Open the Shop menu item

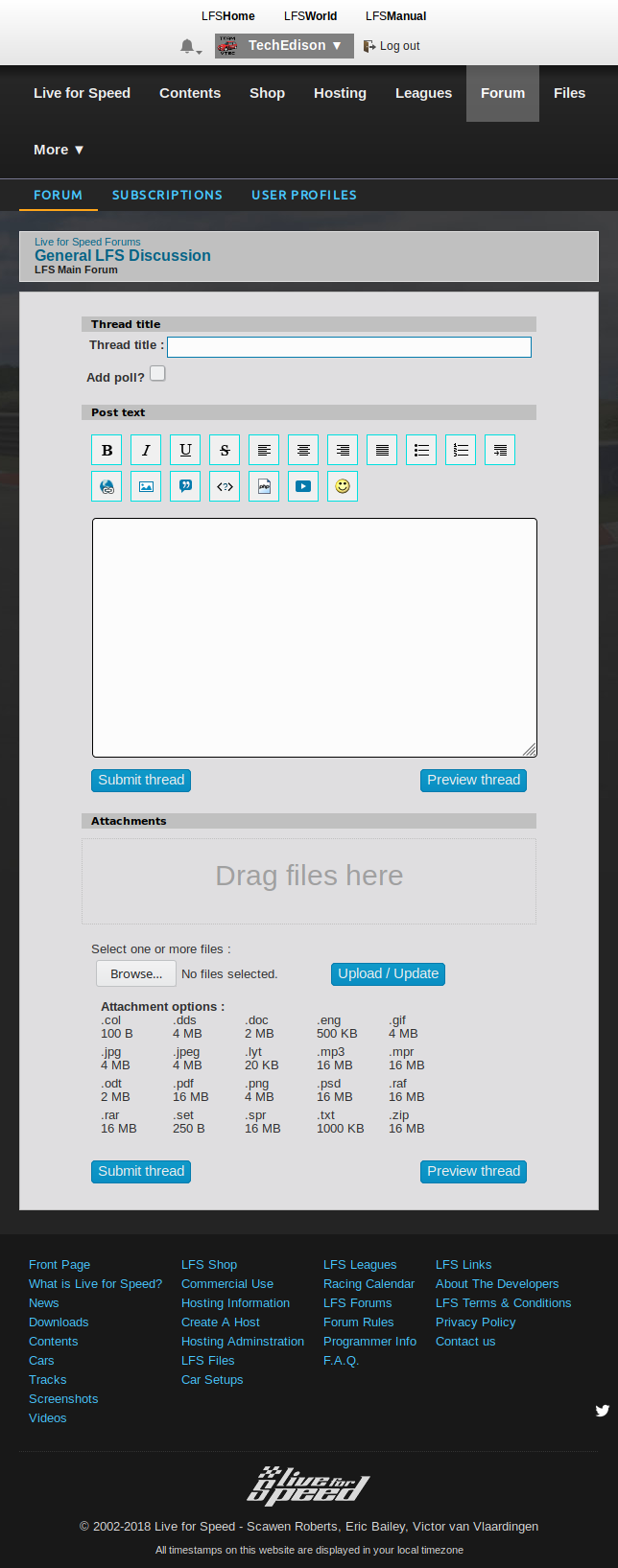tap(267, 93)
